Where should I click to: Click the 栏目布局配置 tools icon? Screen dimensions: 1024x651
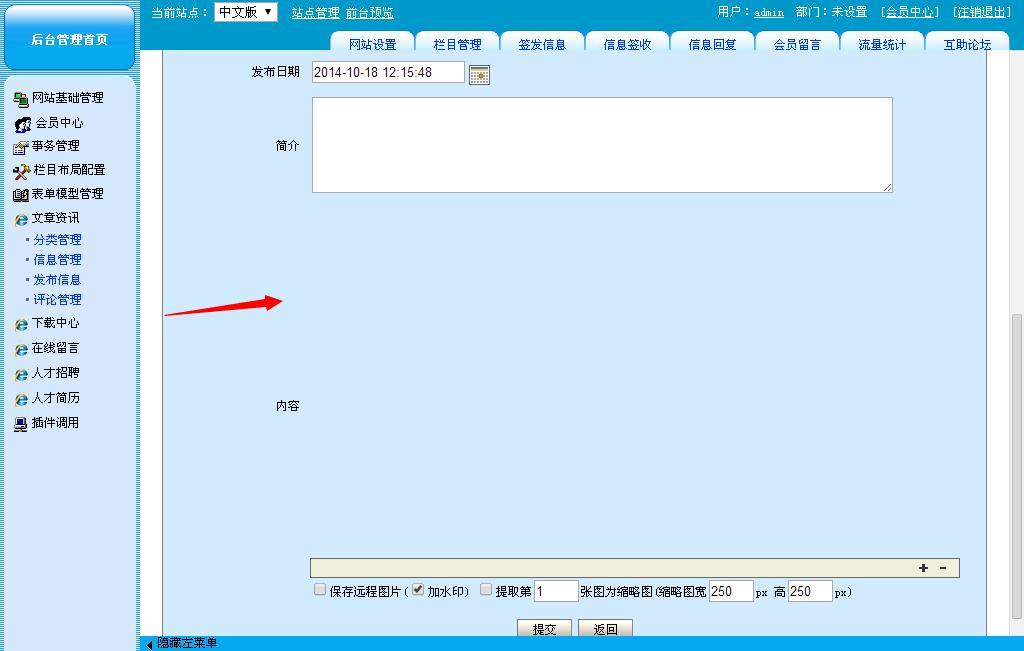pos(21,171)
